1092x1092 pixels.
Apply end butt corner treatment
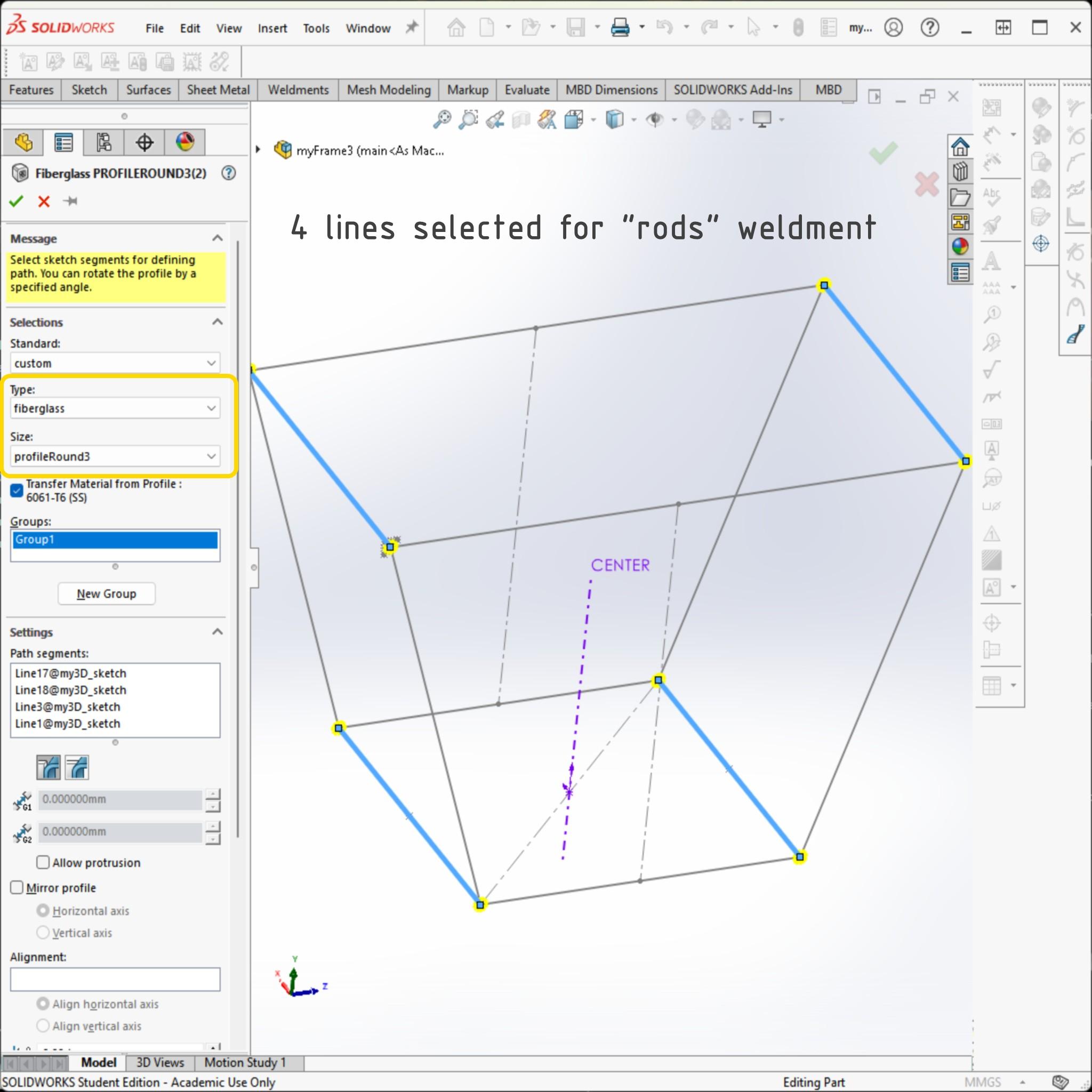point(77,768)
